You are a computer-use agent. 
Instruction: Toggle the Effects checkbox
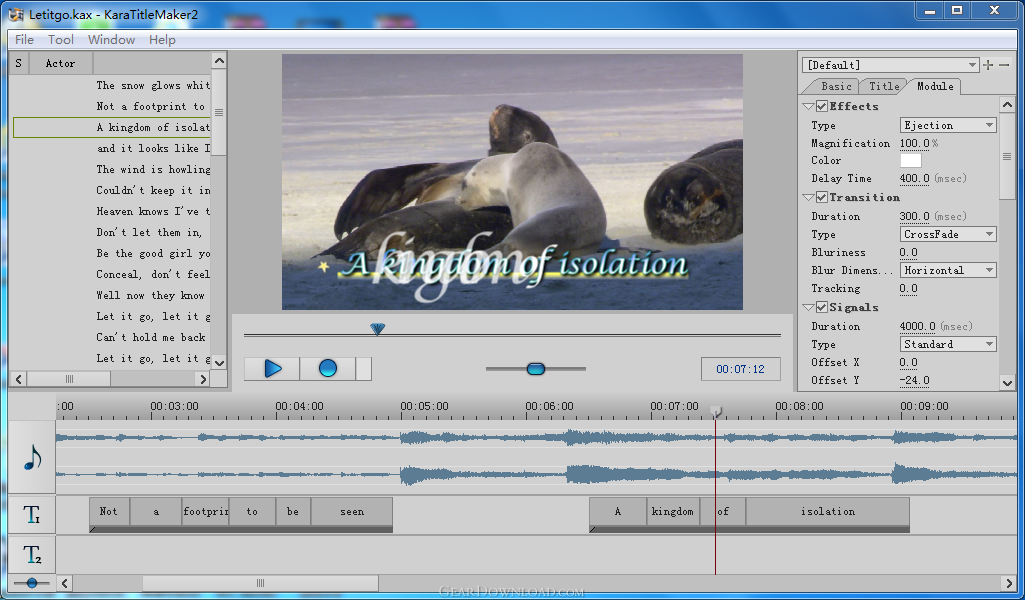[822, 107]
